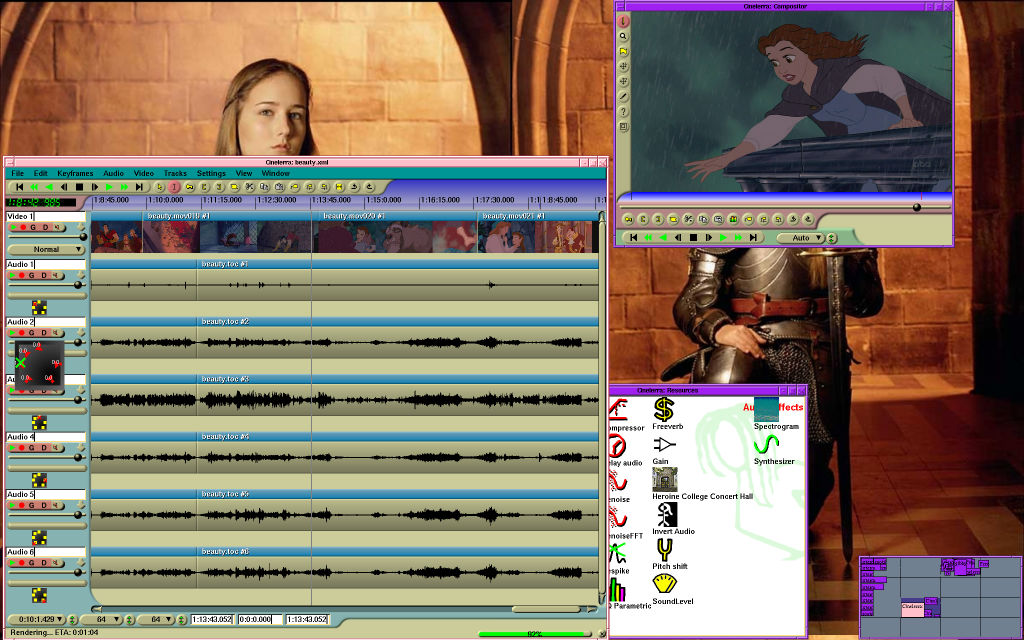This screenshot has height=640, width=1024.
Task: Open the Auto zoom dropdown in Compositor
Action: click(x=805, y=238)
